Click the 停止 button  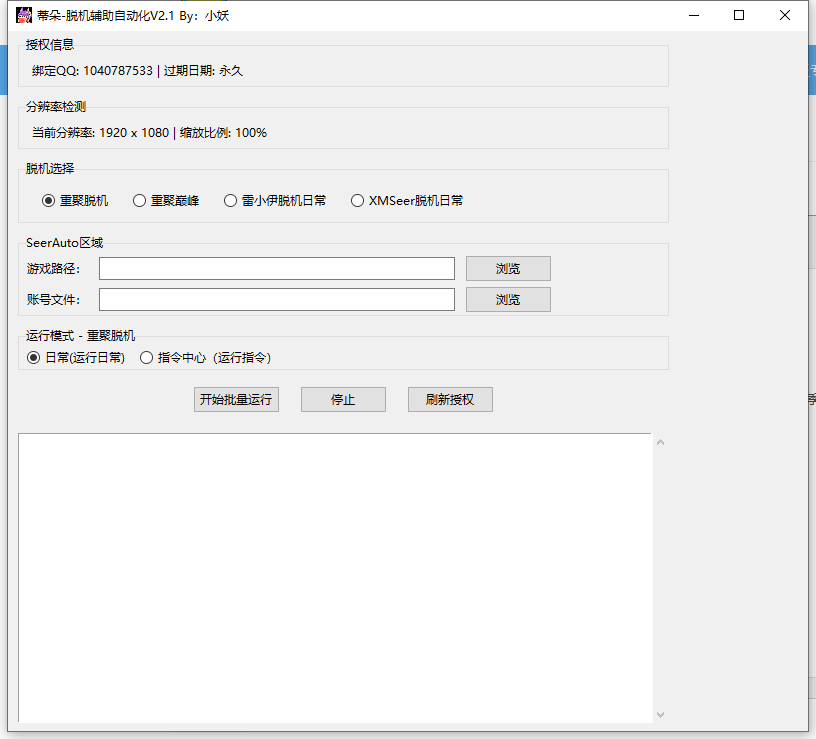[x=343, y=399]
